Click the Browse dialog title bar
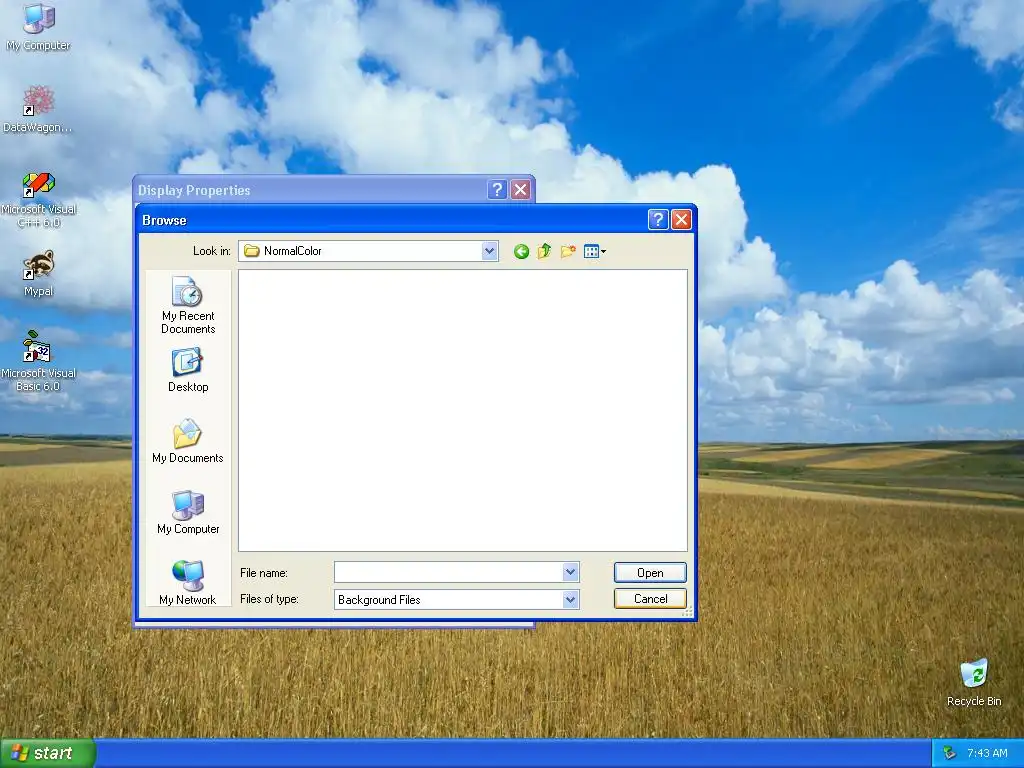The width and height of the screenshot is (1024, 768). coord(392,219)
